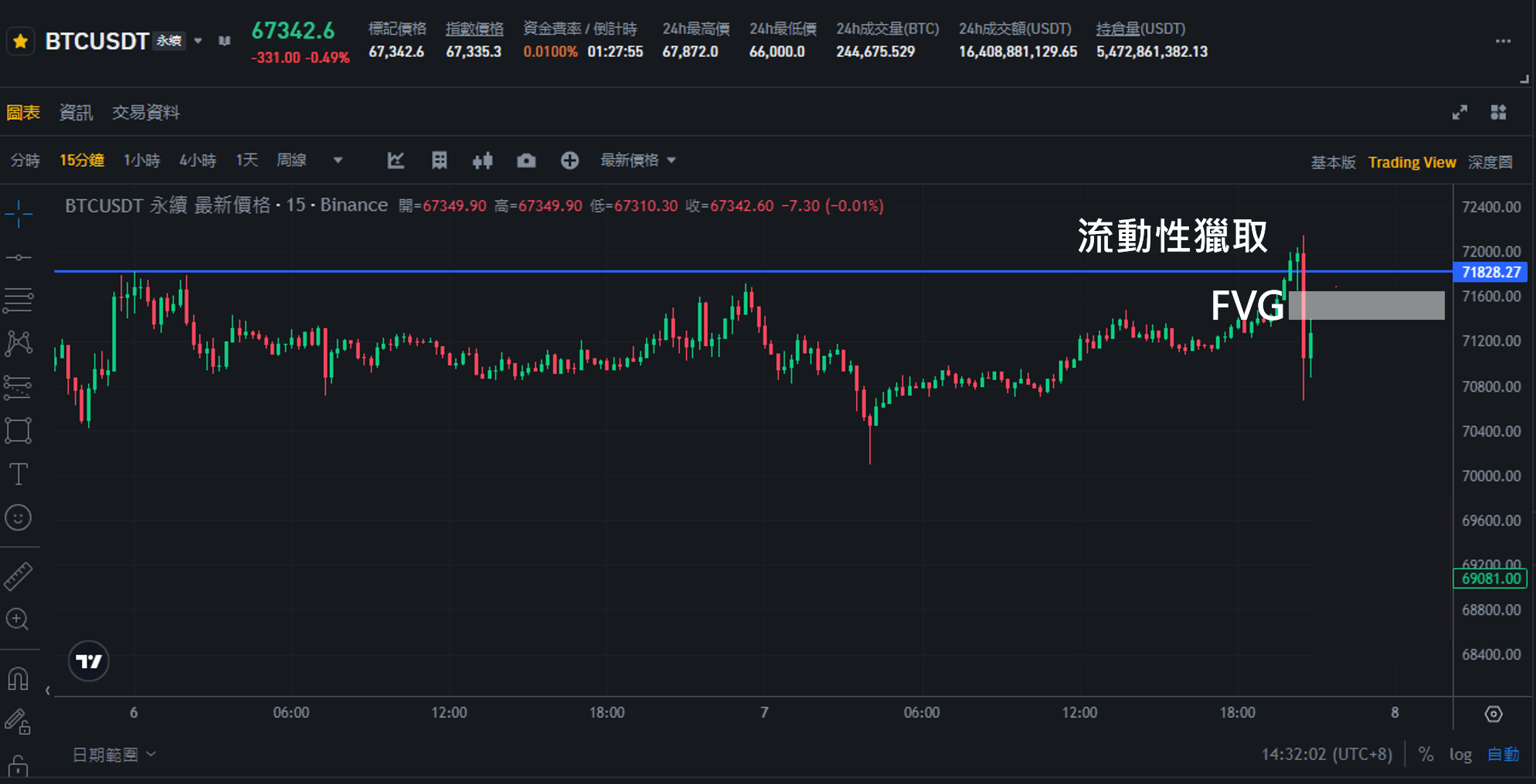Select the crosshair cursor tool

pyautogui.click(x=19, y=213)
